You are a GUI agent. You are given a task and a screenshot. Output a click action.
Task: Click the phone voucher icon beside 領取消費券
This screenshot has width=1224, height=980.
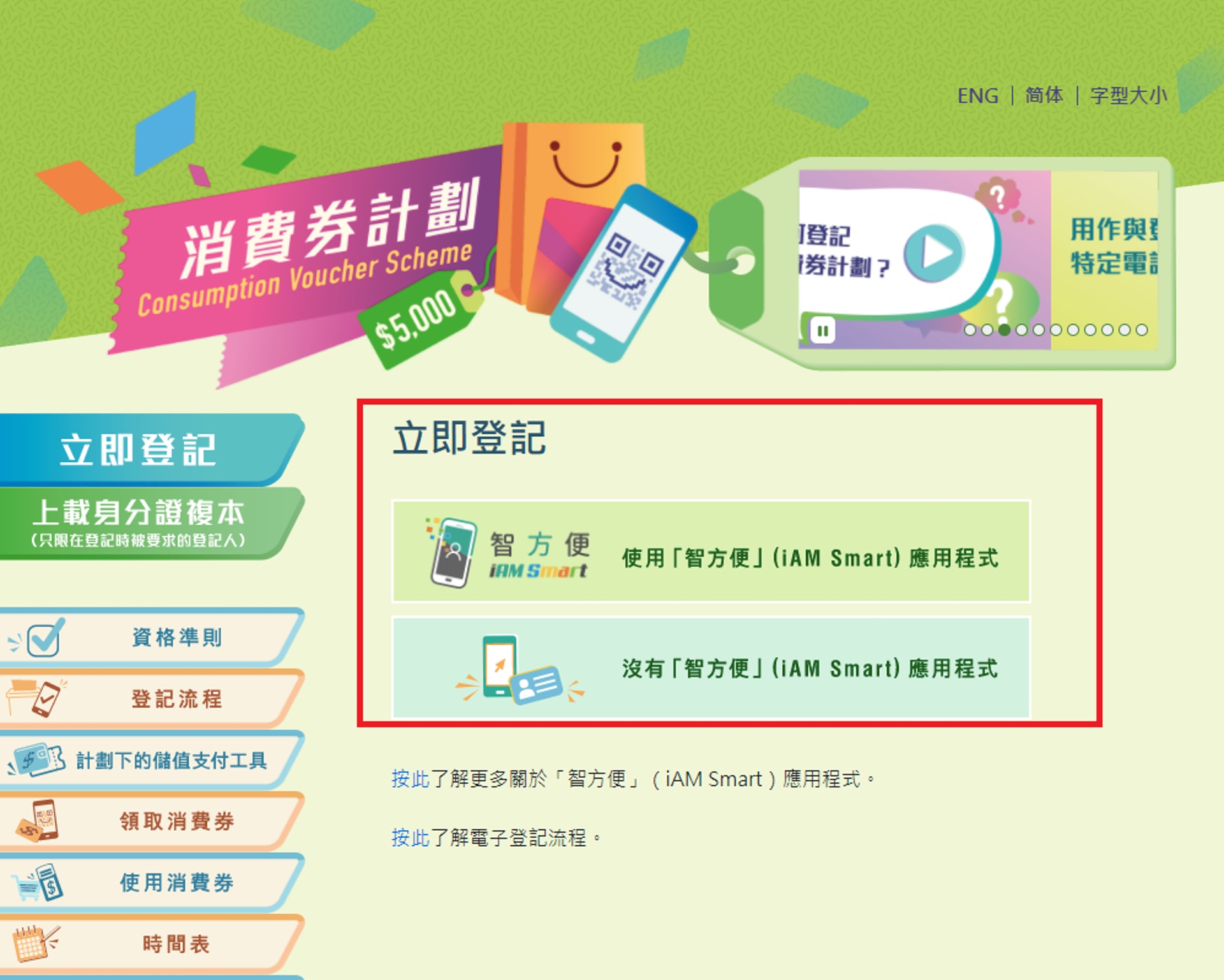click(38, 821)
